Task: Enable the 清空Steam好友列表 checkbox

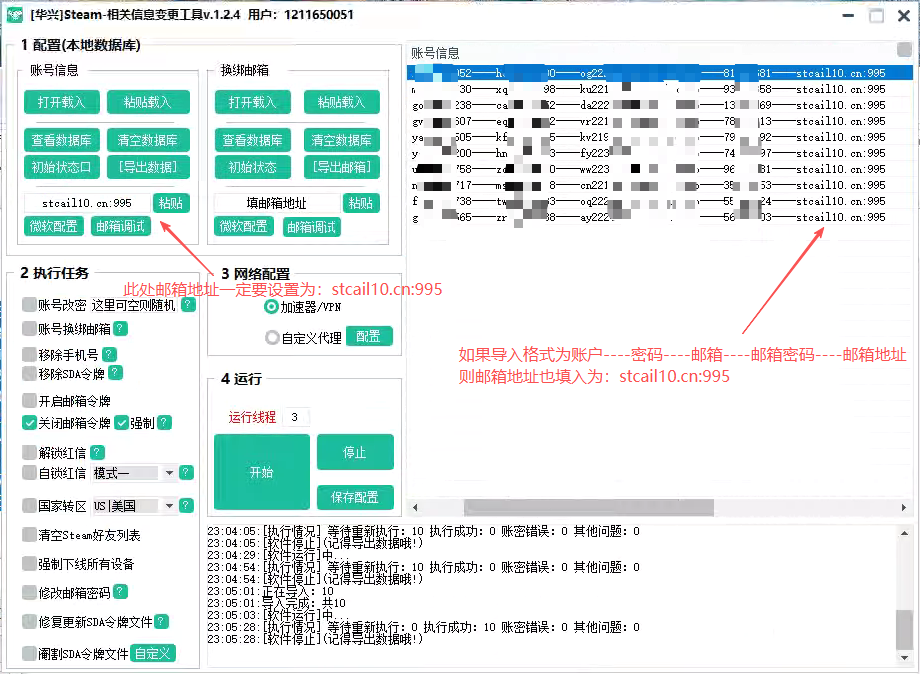Action: [x=27, y=535]
